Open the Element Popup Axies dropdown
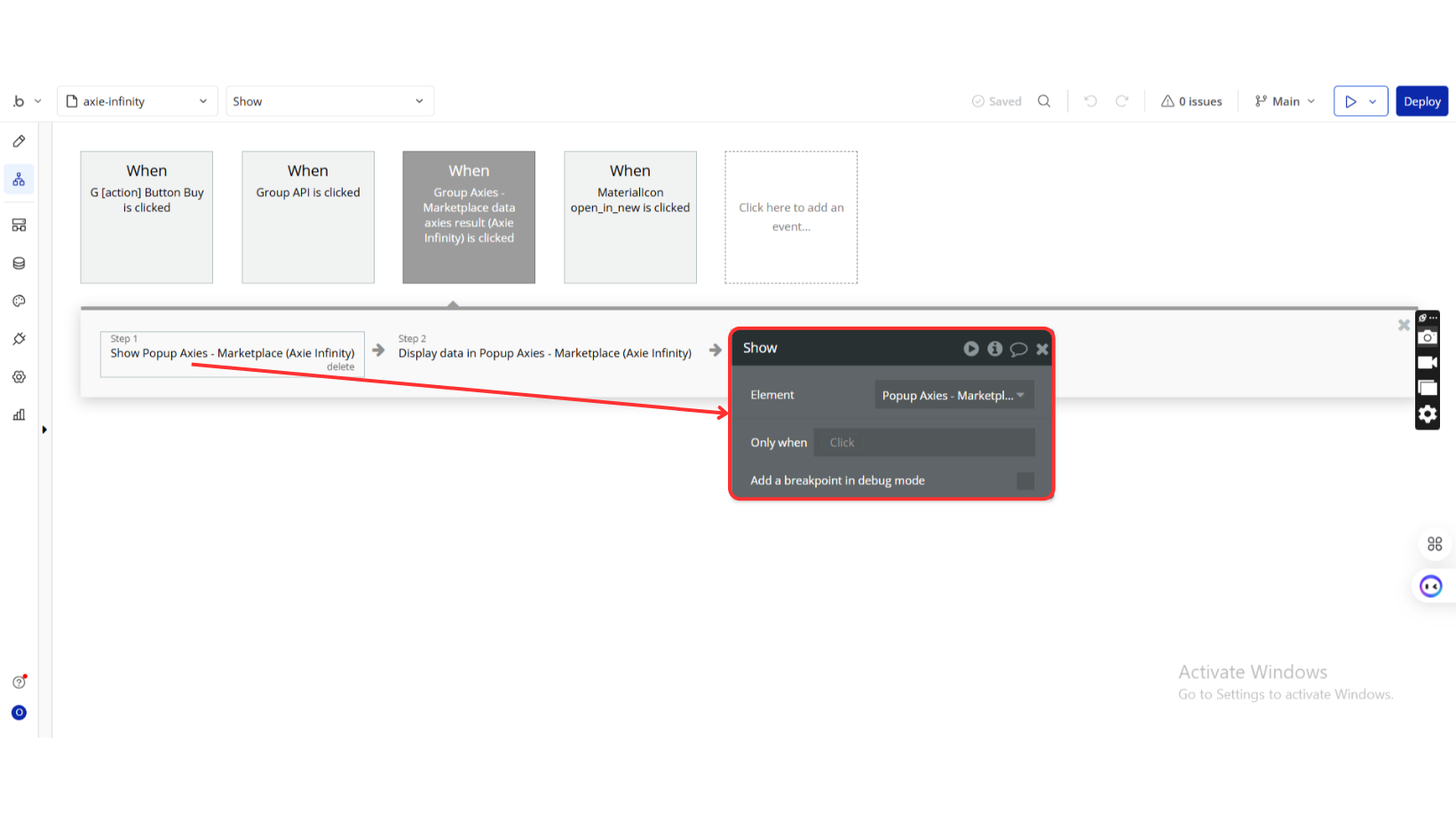 [x=954, y=396]
